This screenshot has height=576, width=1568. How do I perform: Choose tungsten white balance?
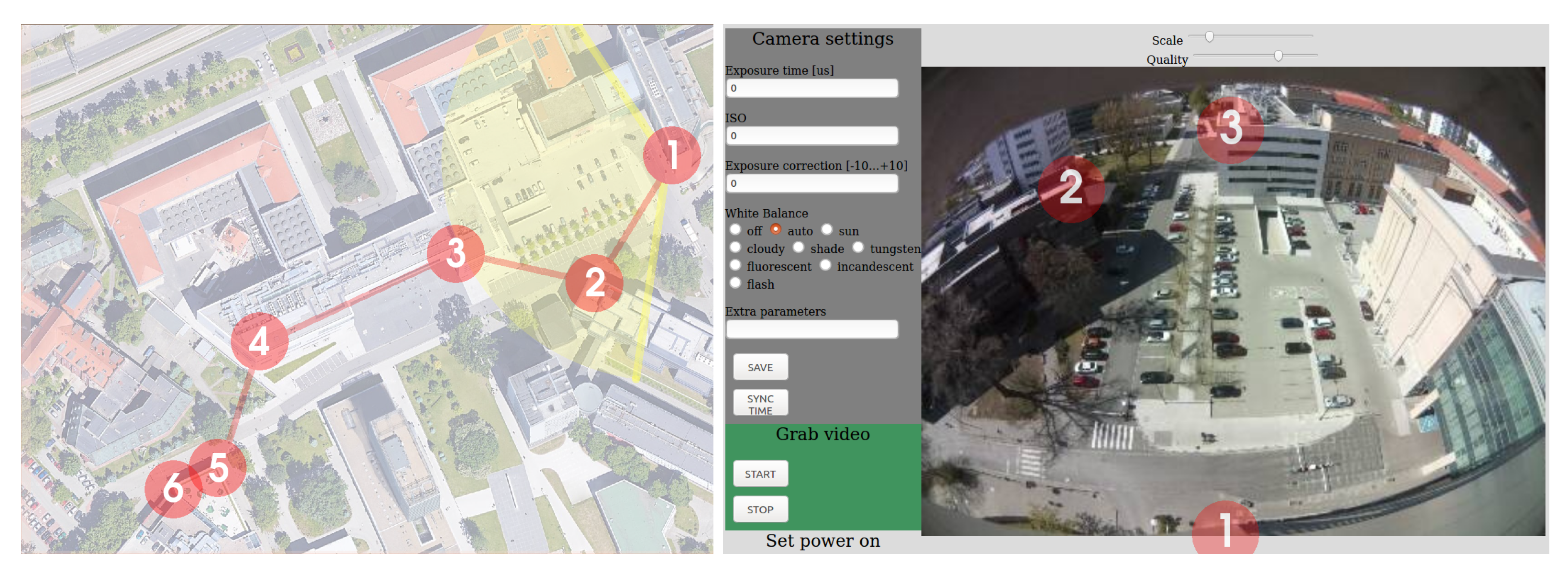click(x=857, y=248)
